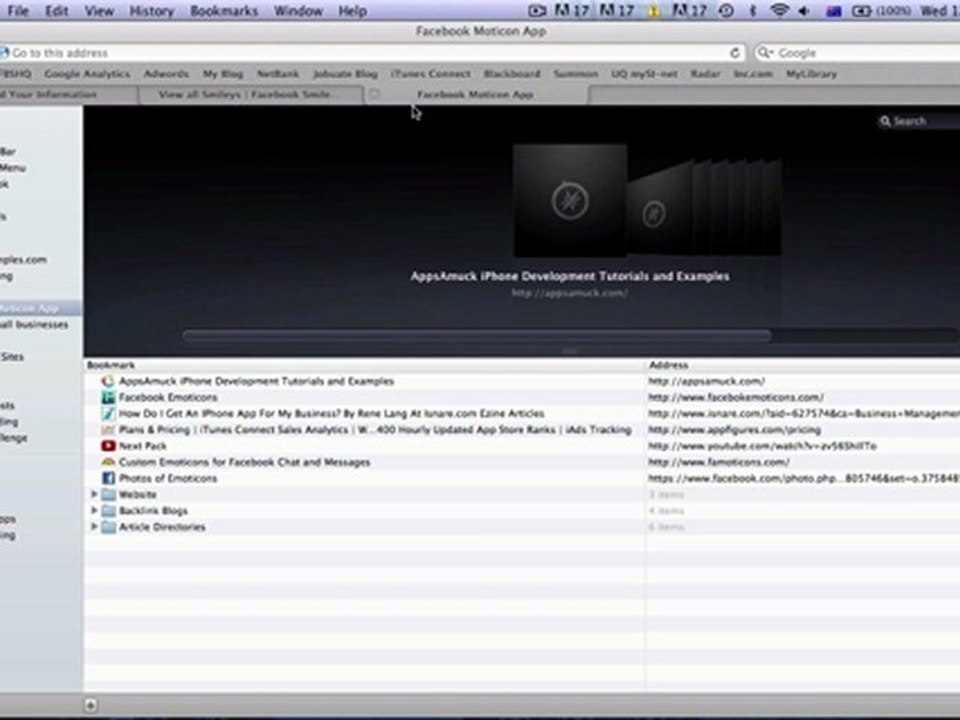Select Custom Emoticons for Facebook Chat row
The width and height of the screenshot is (960, 720).
[522, 462]
